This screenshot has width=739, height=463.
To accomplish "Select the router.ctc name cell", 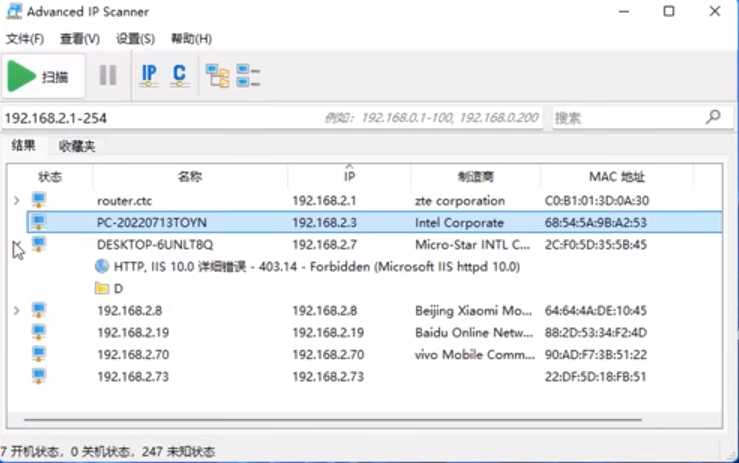I will [124, 201].
